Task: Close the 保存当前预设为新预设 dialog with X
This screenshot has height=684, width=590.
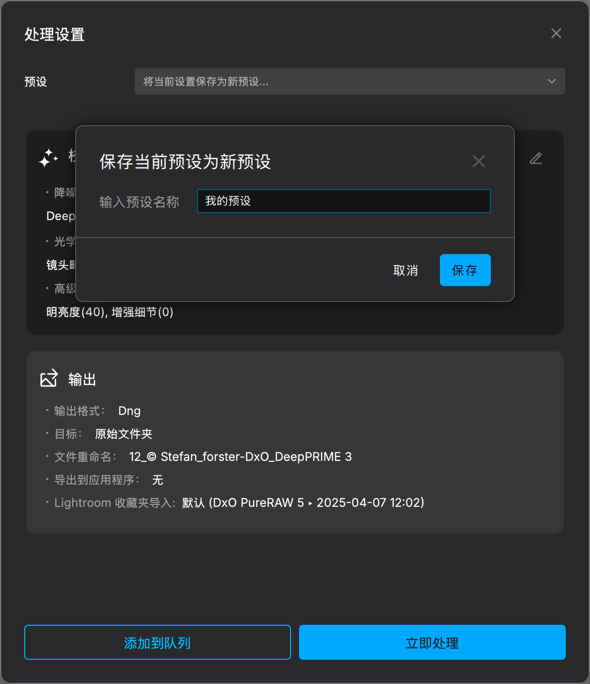Action: coord(478,161)
